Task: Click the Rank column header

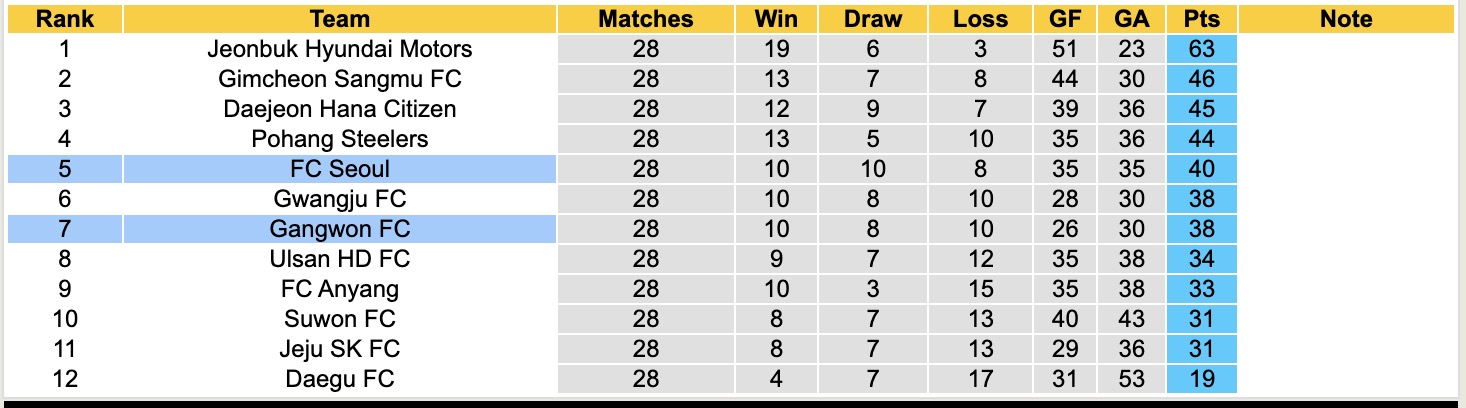Action: point(65,18)
